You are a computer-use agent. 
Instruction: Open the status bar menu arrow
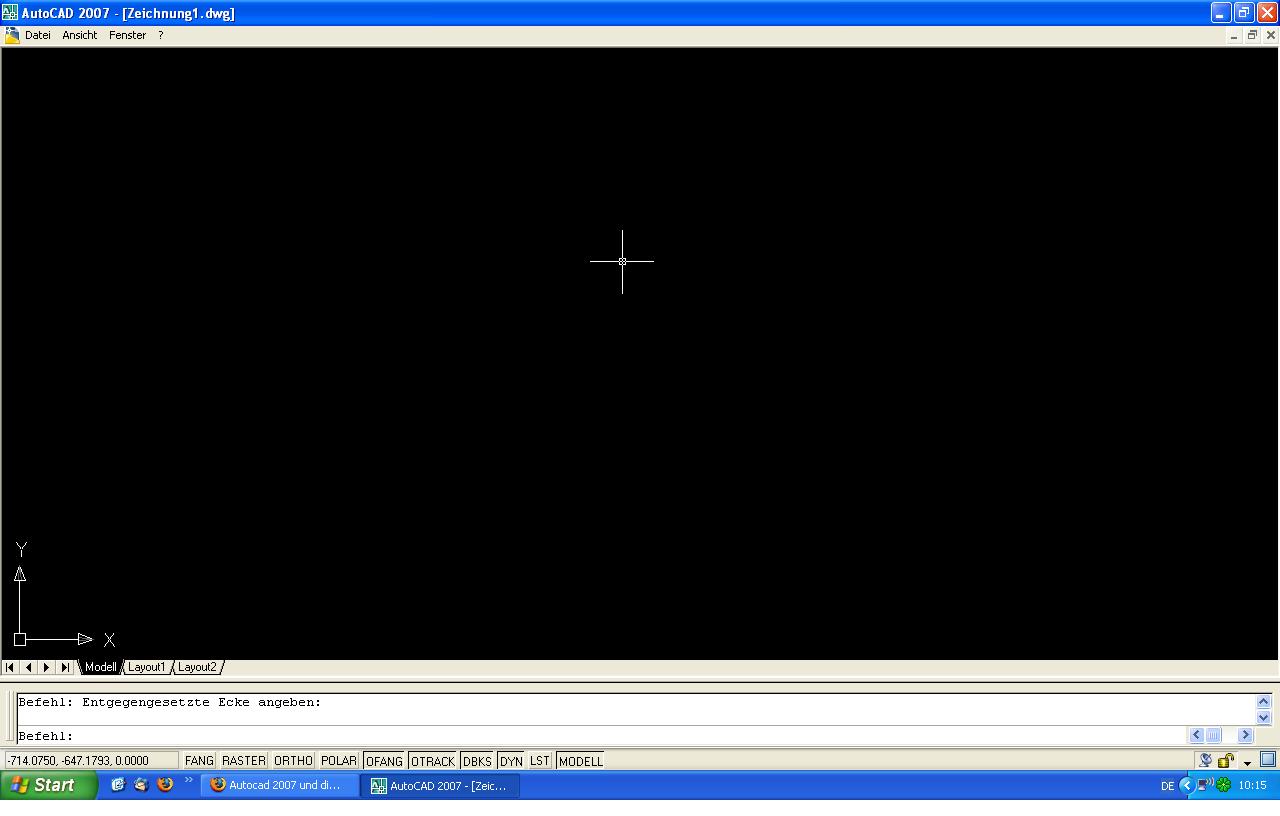1247,763
